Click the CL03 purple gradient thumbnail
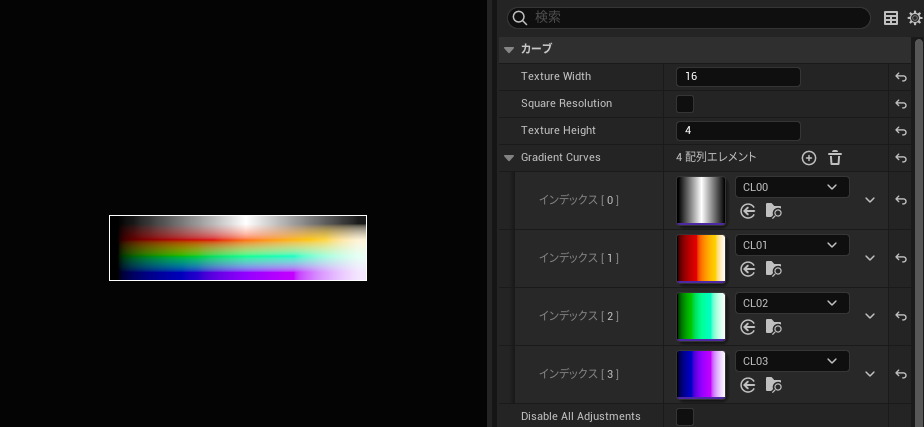Viewport: 924px width, 427px height. [x=700, y=374]
